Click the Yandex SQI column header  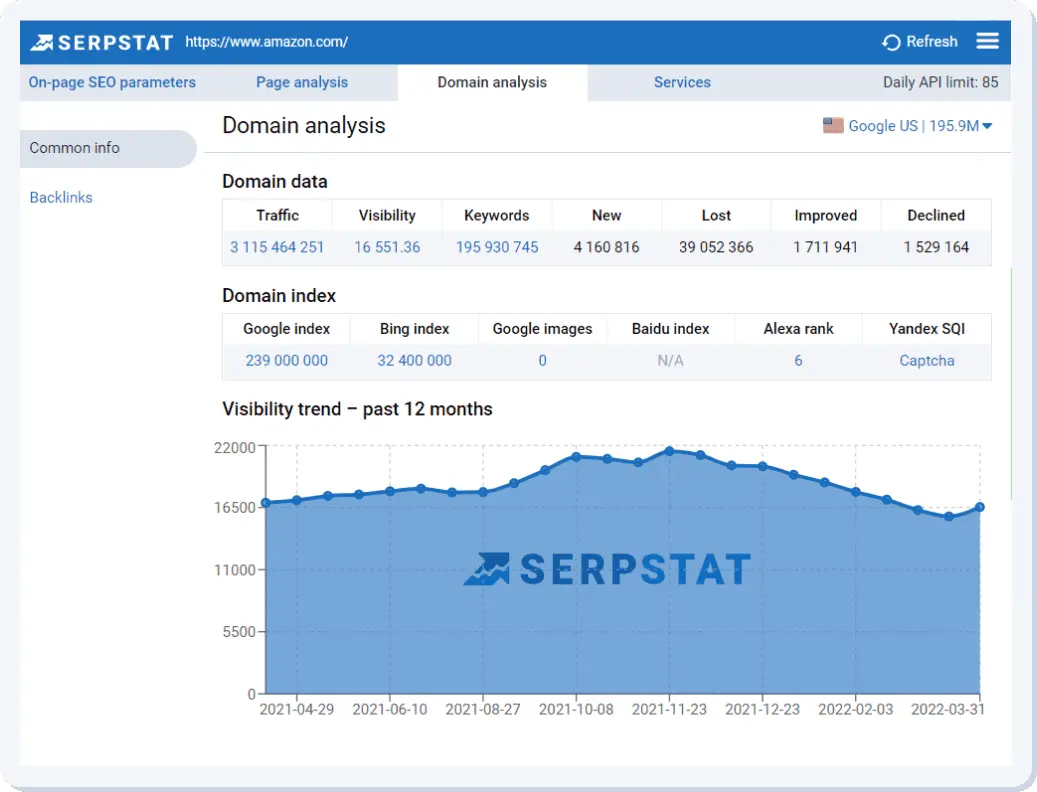pos(927,329)
